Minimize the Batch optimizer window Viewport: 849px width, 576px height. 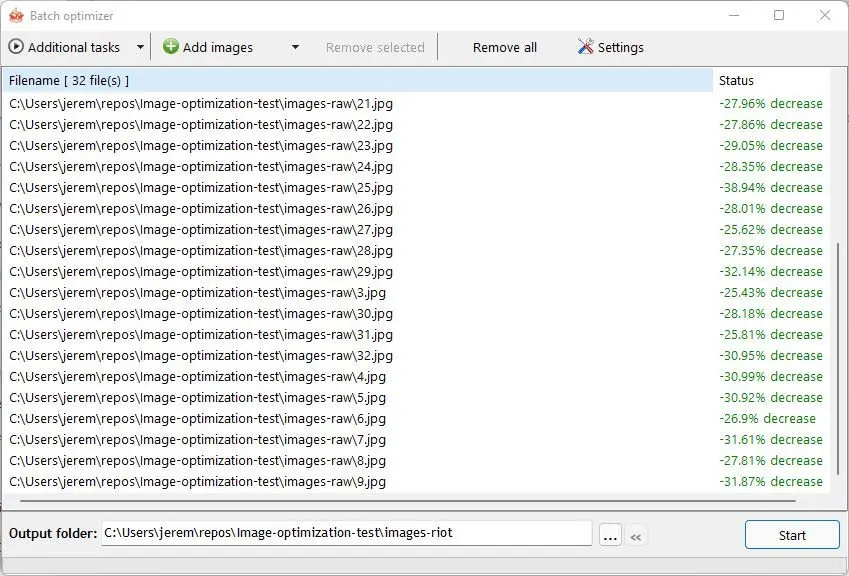[734, 15]
